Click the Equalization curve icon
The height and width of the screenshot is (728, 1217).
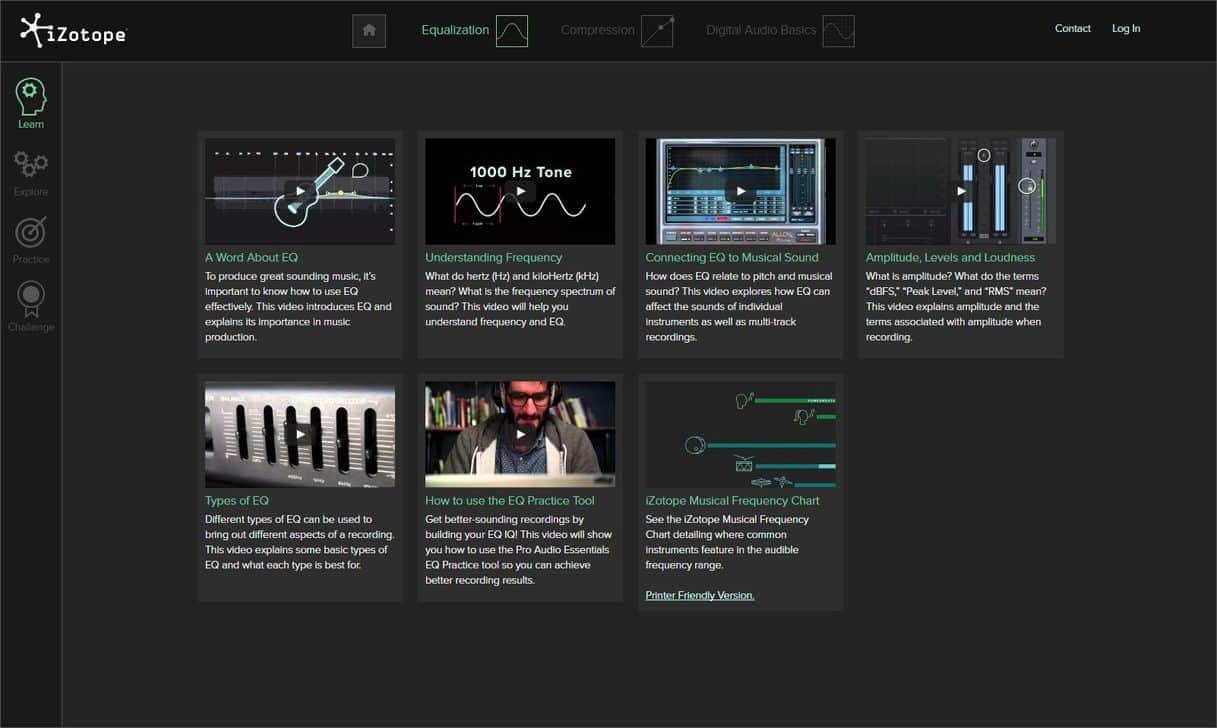pyautogui.click(x=512, y=31)
